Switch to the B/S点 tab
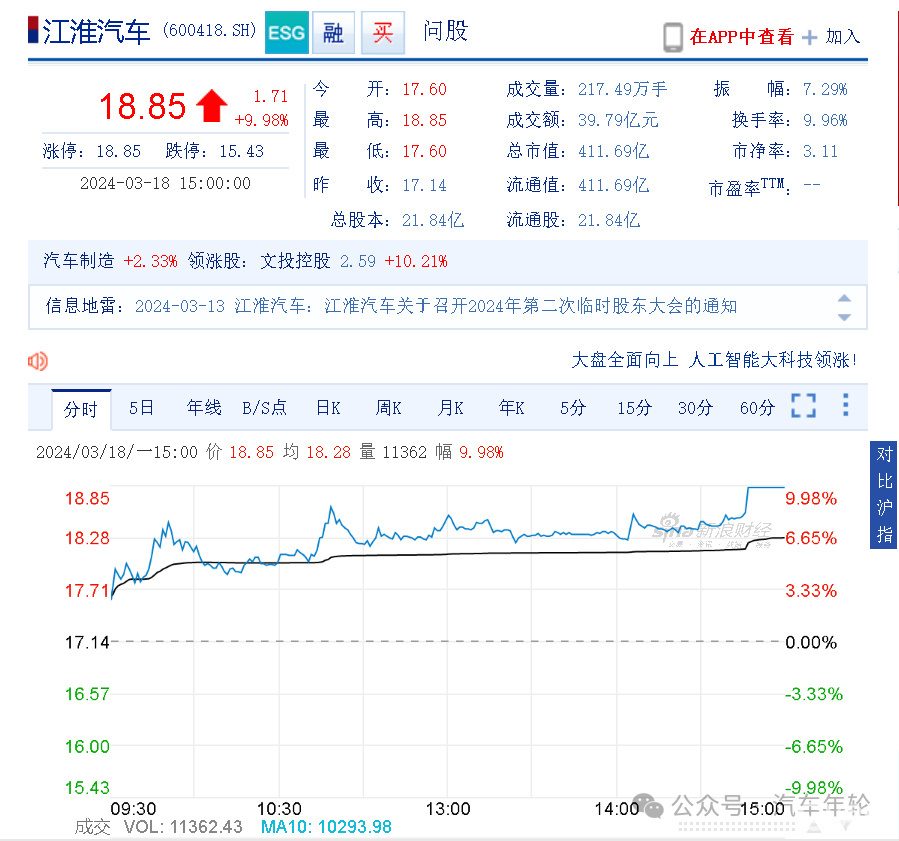 [264, 408]
